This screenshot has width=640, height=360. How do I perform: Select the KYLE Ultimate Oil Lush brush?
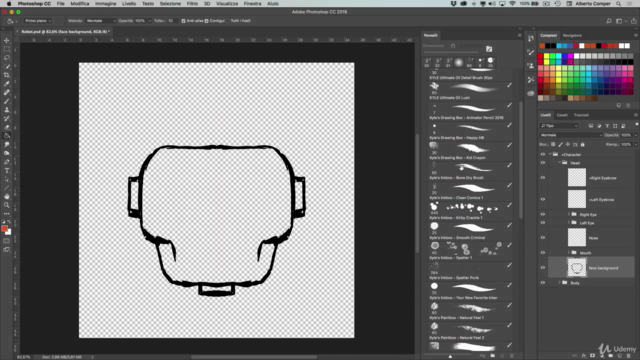(x=471, y=91)
